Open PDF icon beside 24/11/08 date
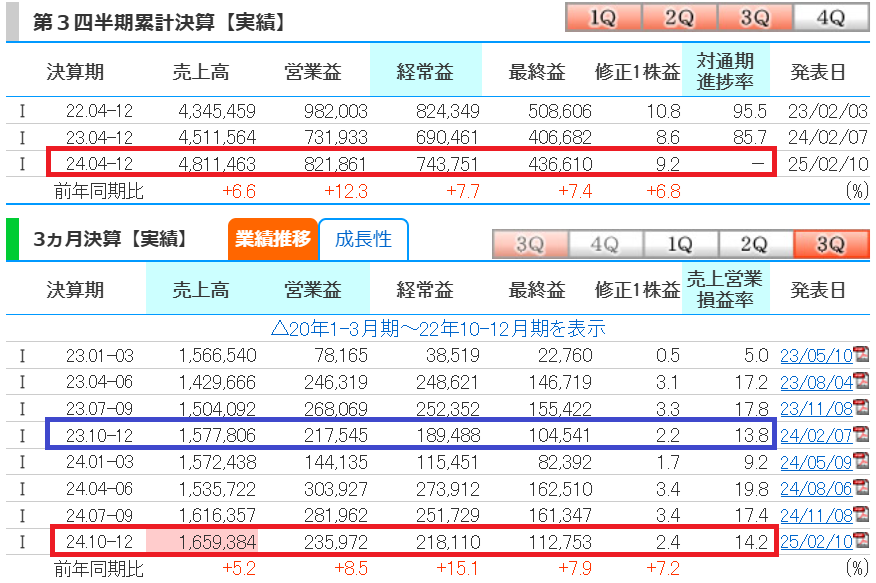The width and height of the screenshot is (876, 583). click(x=861, y=515)
